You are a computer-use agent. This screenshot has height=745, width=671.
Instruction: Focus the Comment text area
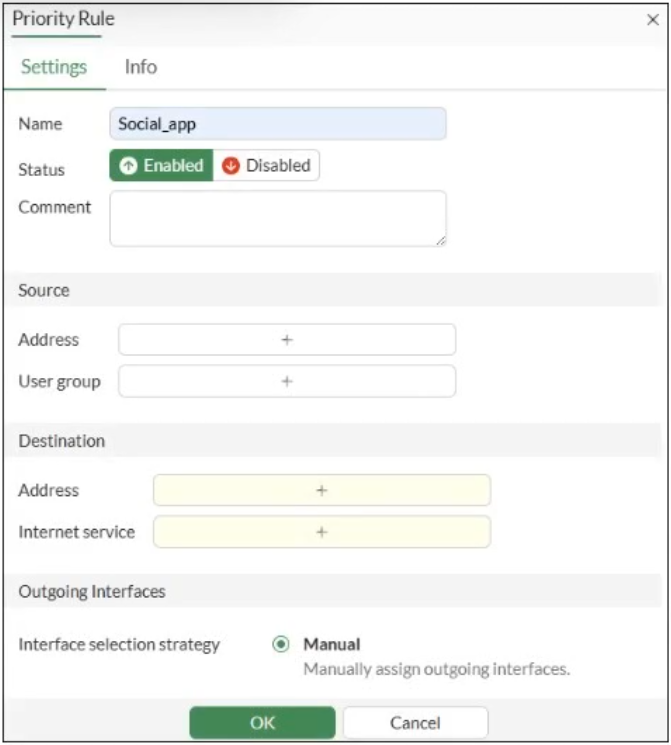(277, 218)
